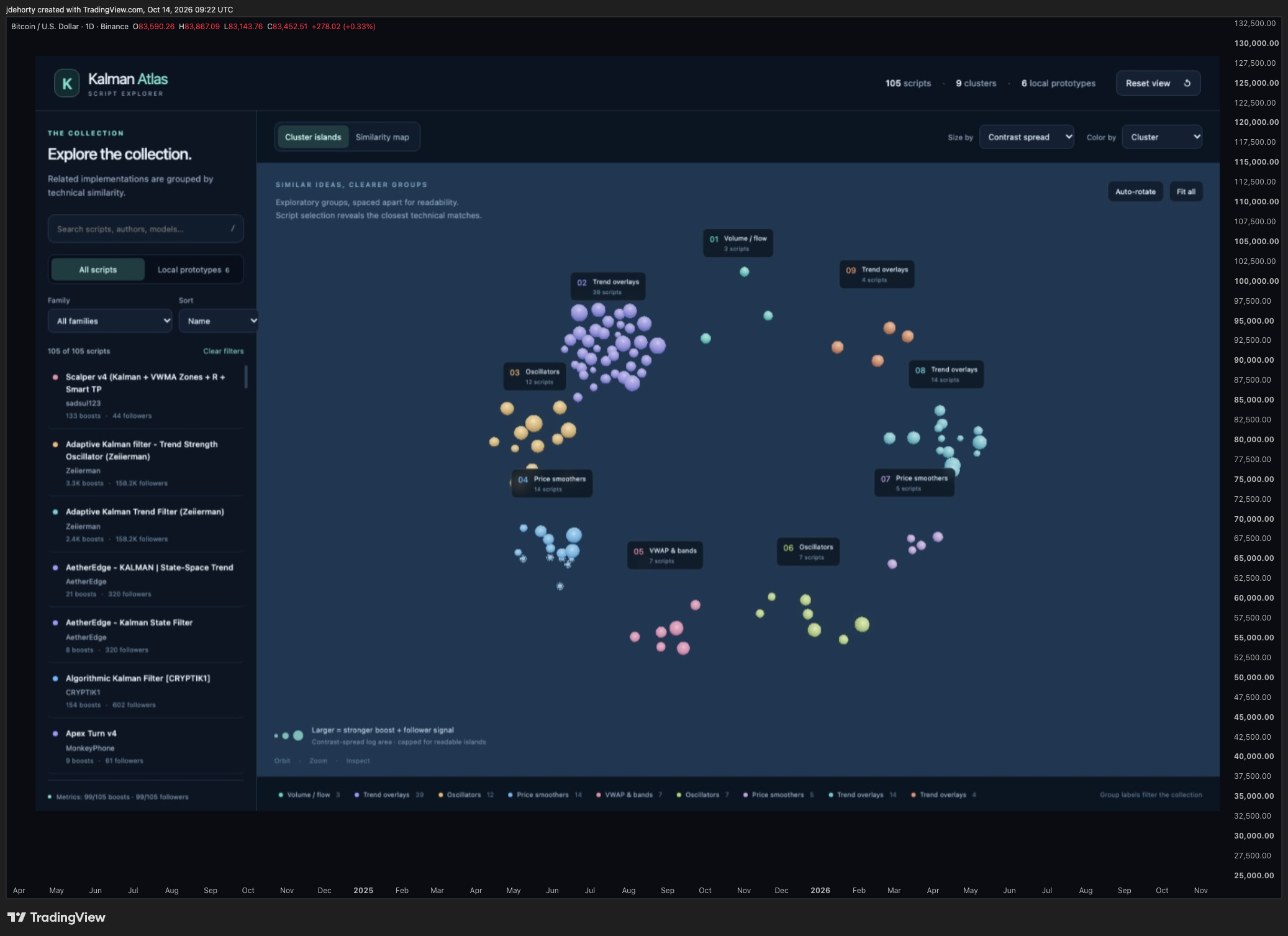Click the TradingView logo at bottom
1288x936 pixels.
tap(57, 917)
